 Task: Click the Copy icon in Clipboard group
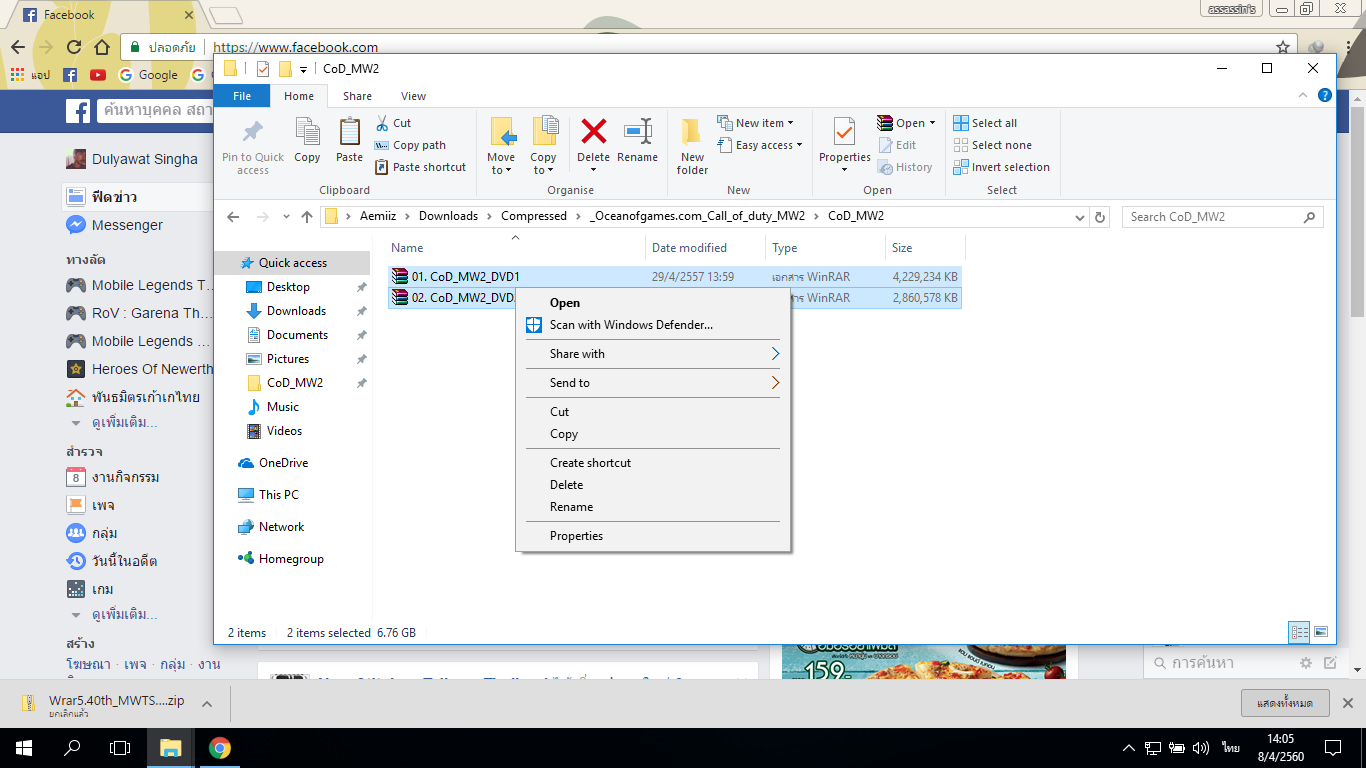307,132
